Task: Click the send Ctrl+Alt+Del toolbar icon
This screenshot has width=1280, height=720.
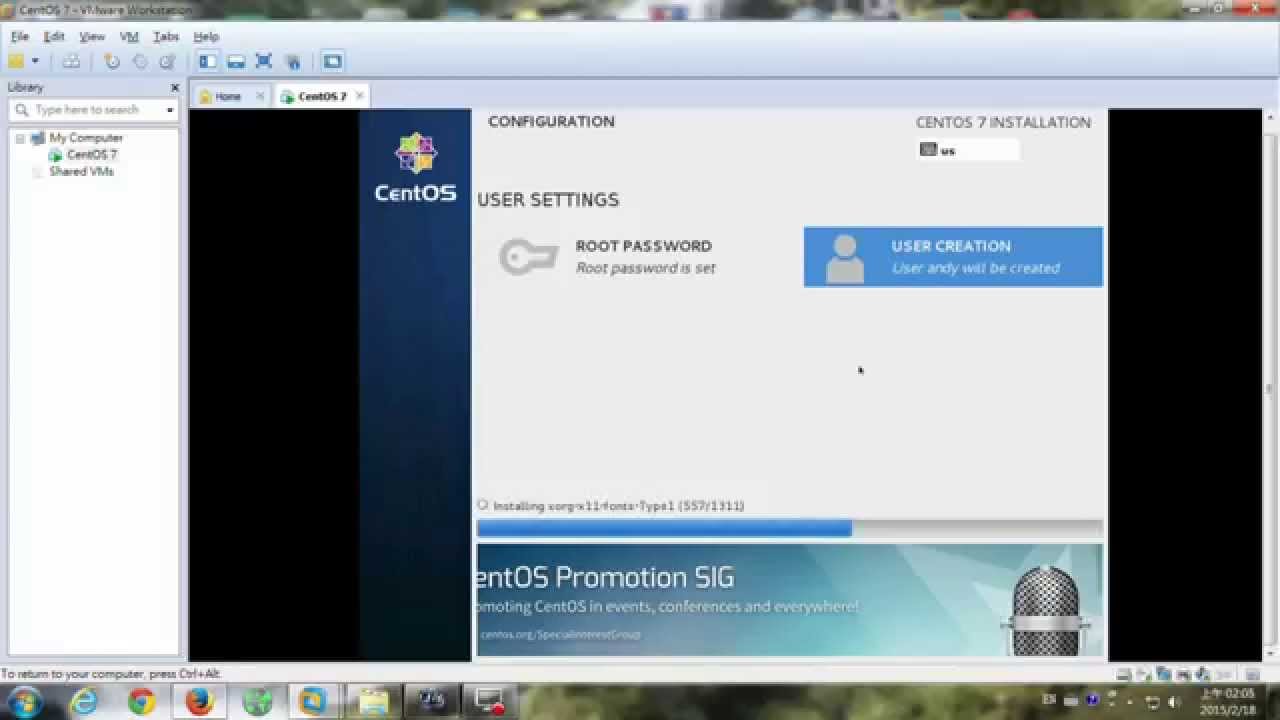Action: [x=71, y=61]
